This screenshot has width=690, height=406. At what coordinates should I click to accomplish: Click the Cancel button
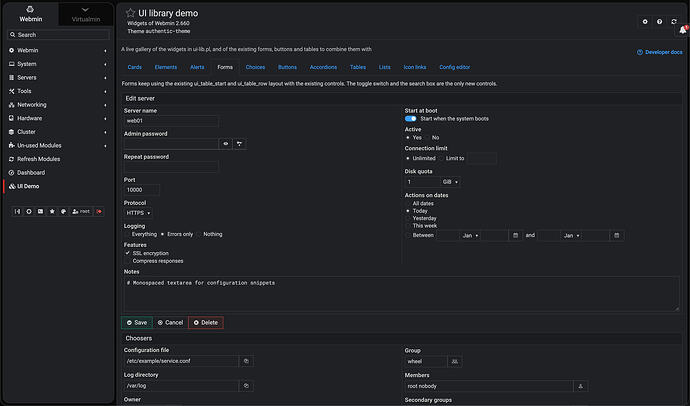point(170,323)
